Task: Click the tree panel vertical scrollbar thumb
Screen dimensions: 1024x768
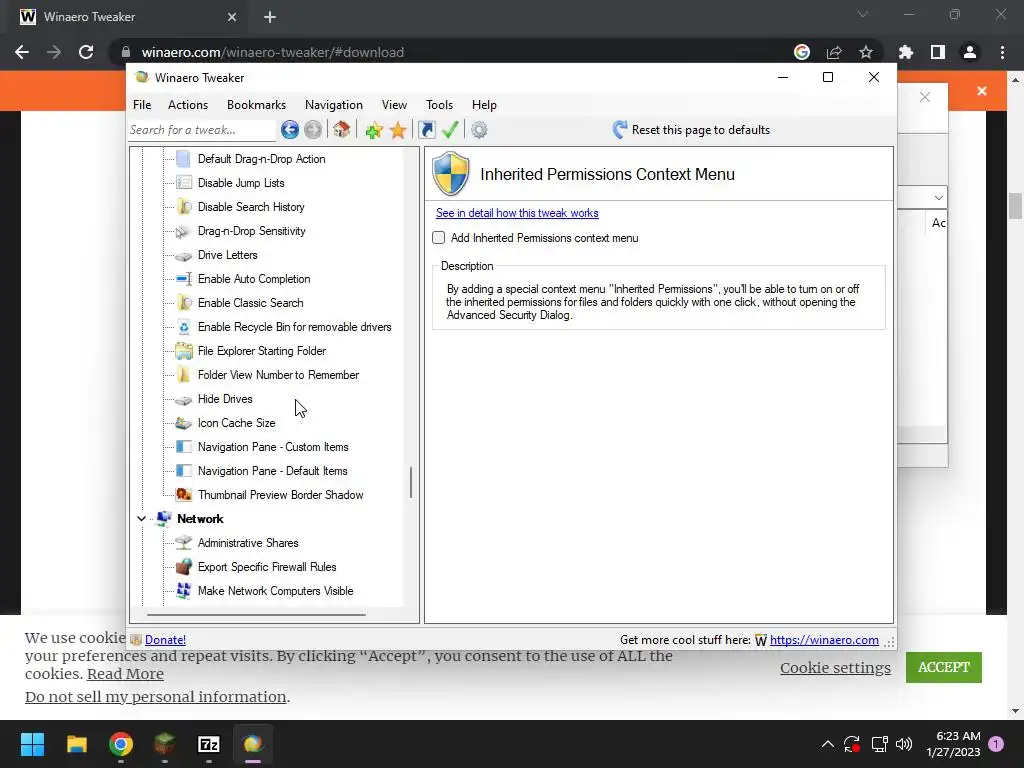Action: [x=411, y=483]
